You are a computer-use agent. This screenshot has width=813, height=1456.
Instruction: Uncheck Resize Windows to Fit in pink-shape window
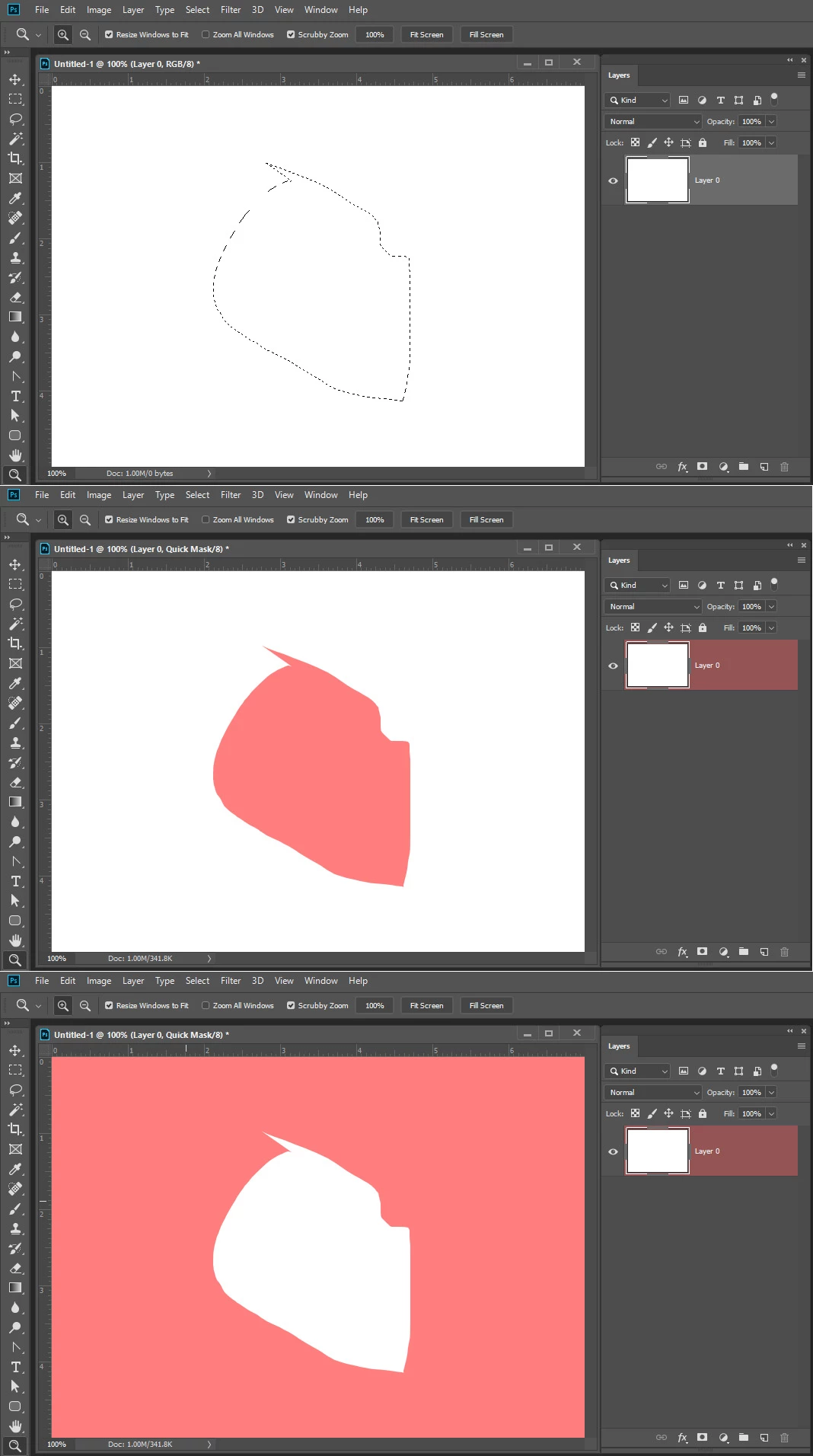[x=109, y=519]
